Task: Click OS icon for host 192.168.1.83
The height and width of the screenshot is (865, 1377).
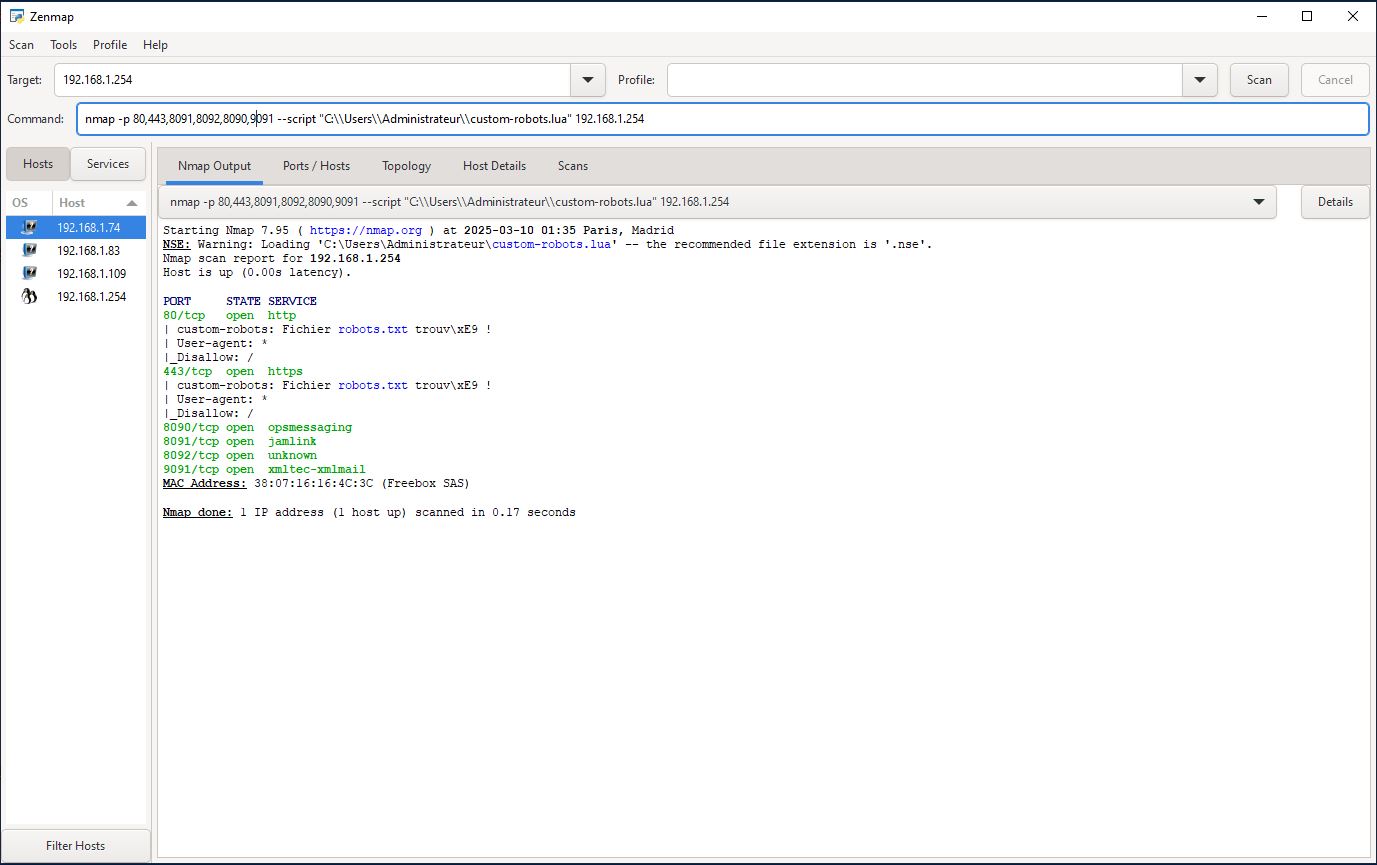Action: [29, 250]
